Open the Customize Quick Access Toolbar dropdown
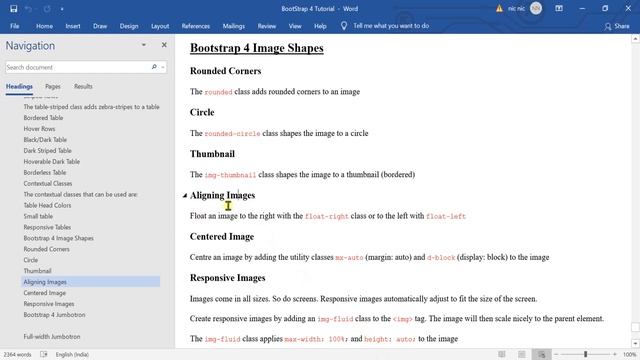 (62, 9)
